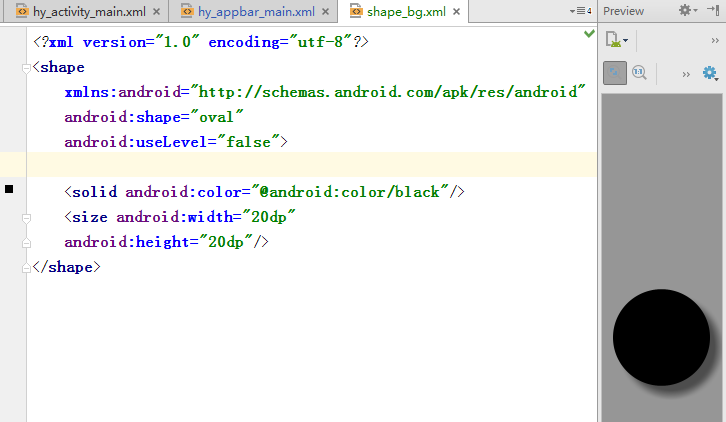Click the Preview panel title

coord(623,11)
